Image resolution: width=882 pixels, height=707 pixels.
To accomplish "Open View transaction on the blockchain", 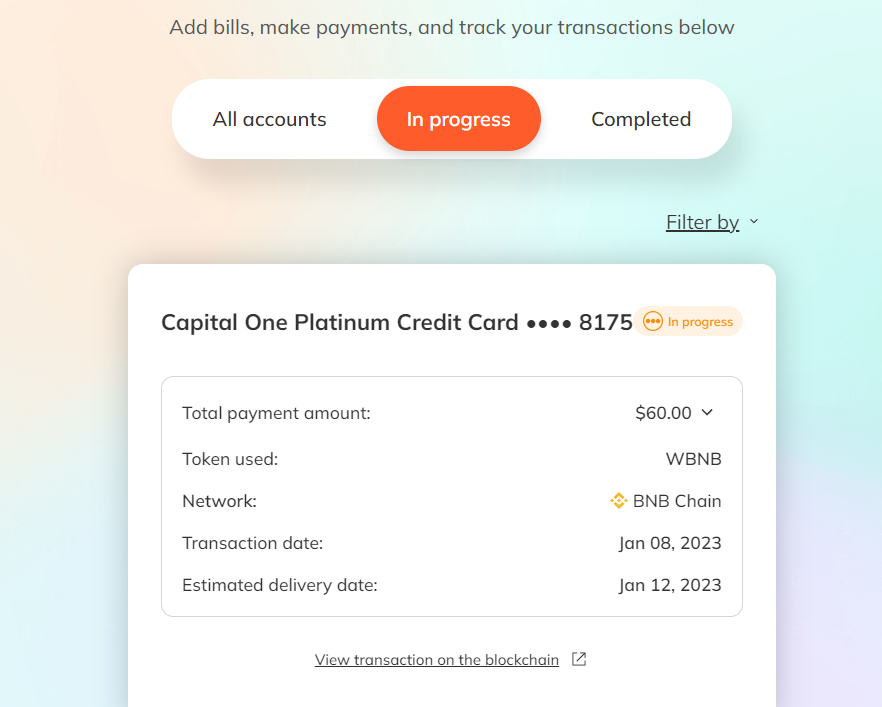I will [x=436, y=659].
